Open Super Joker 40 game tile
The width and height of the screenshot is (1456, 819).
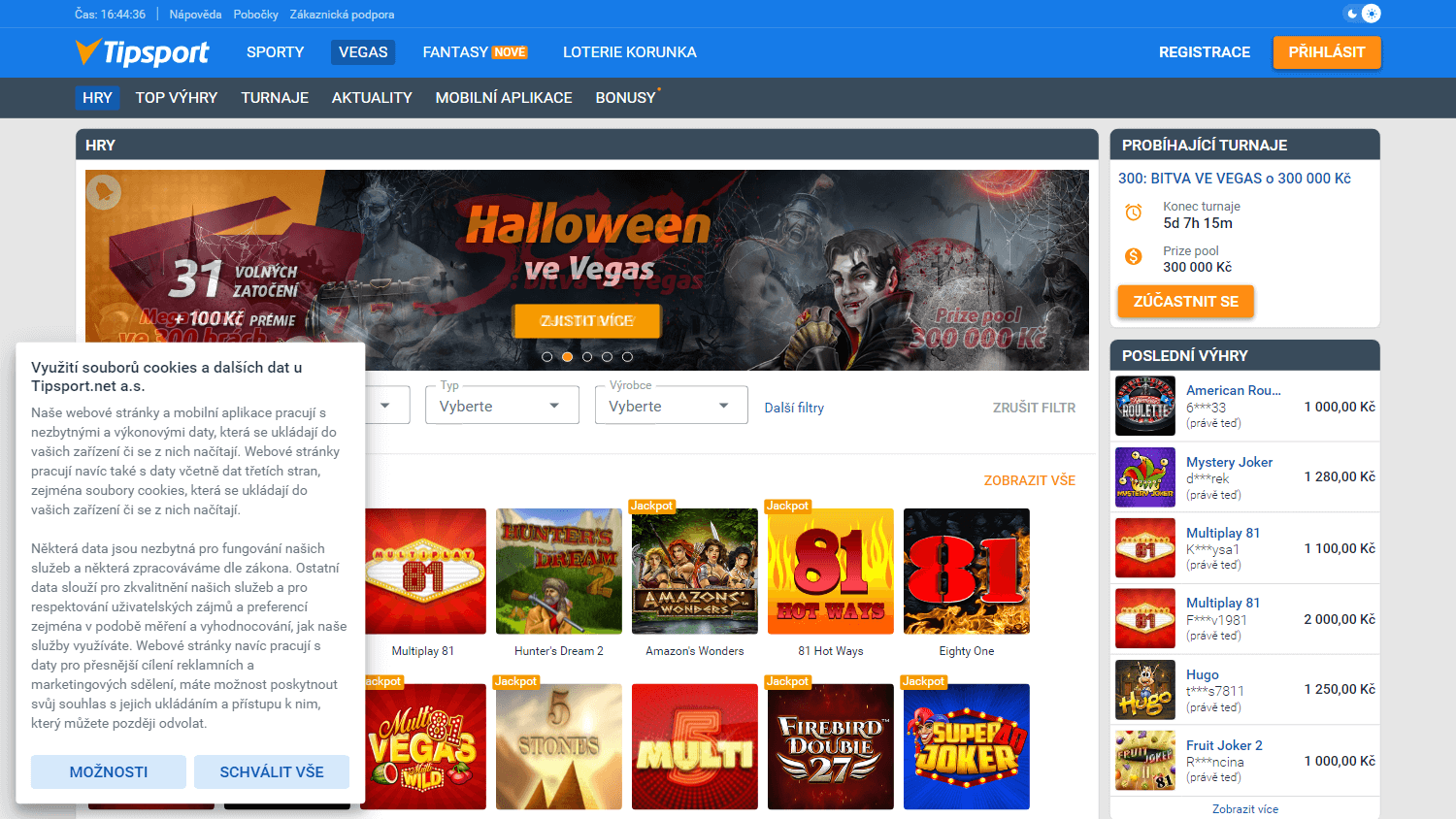967,747
